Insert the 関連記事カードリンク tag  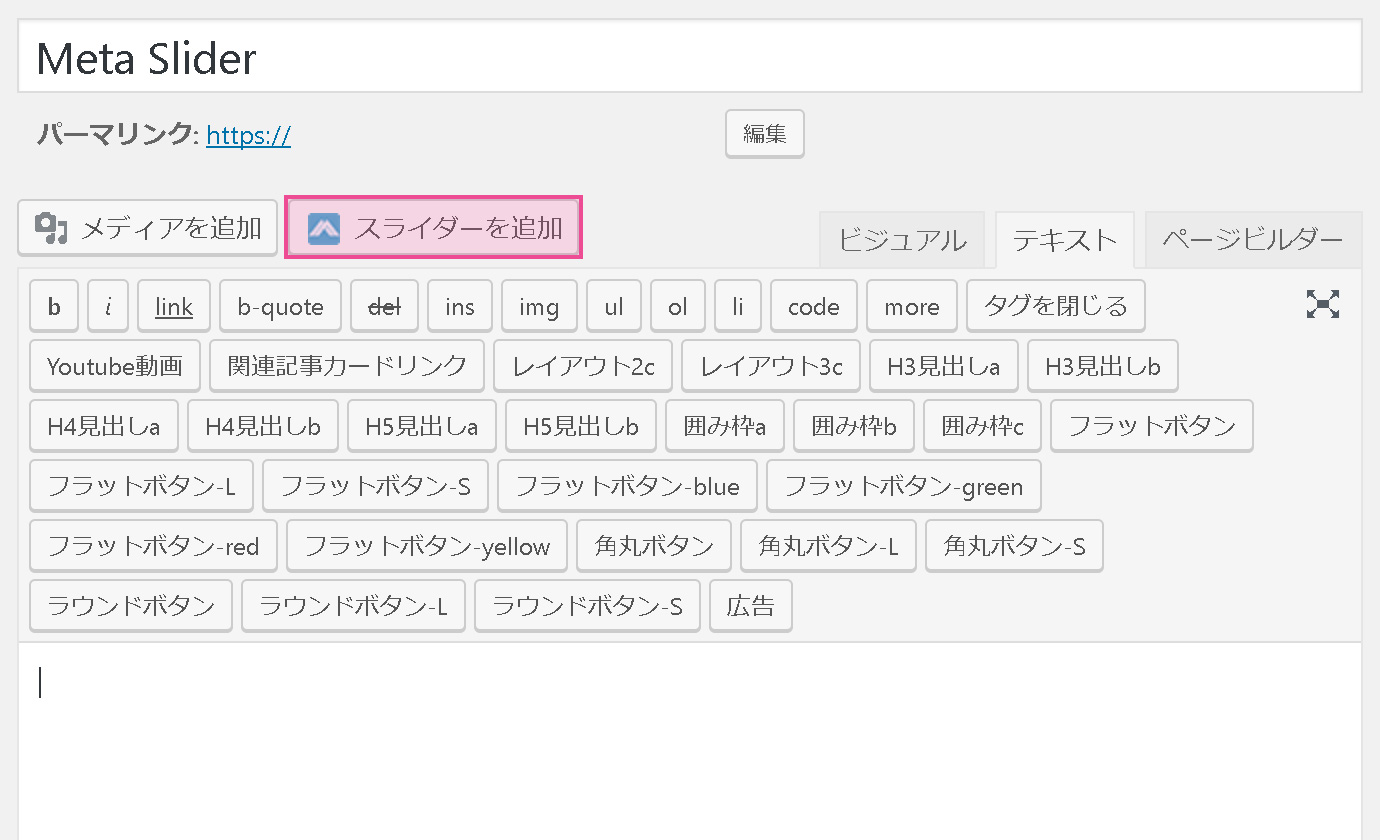347,366
